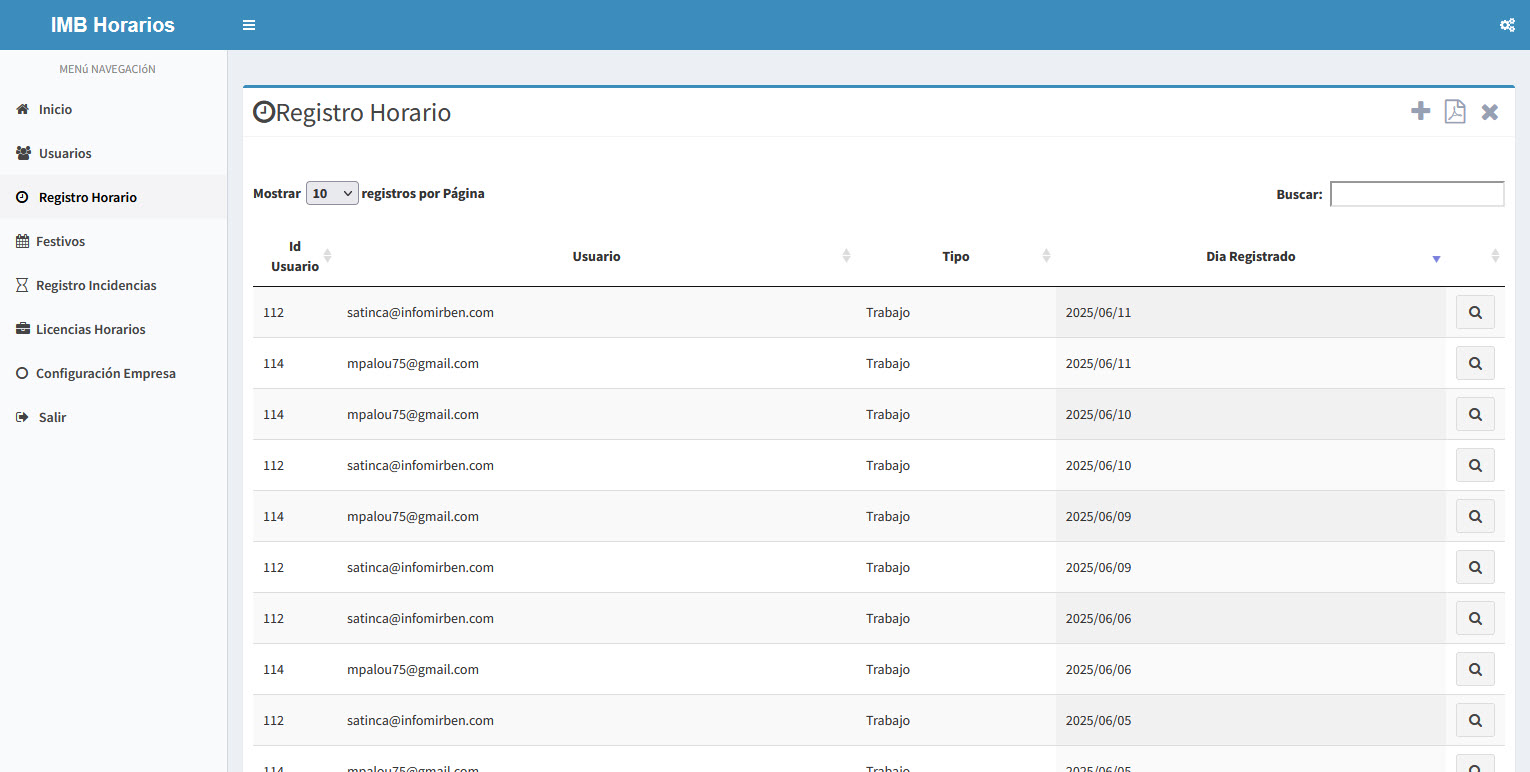View details of mpalou75 2025/06/06 record
This screenshot has height=772, width=1530.
click(x=1475, y=669)
